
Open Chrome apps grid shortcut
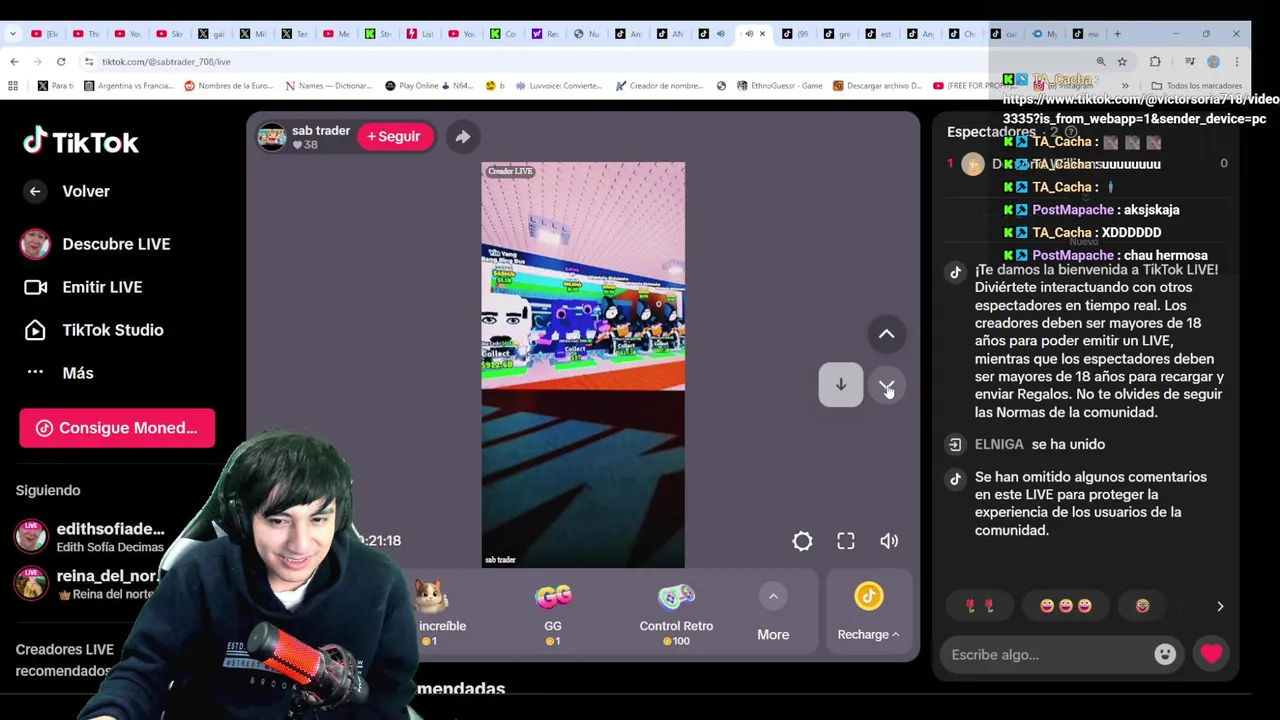pyautogui.click(x=12, y=86)
